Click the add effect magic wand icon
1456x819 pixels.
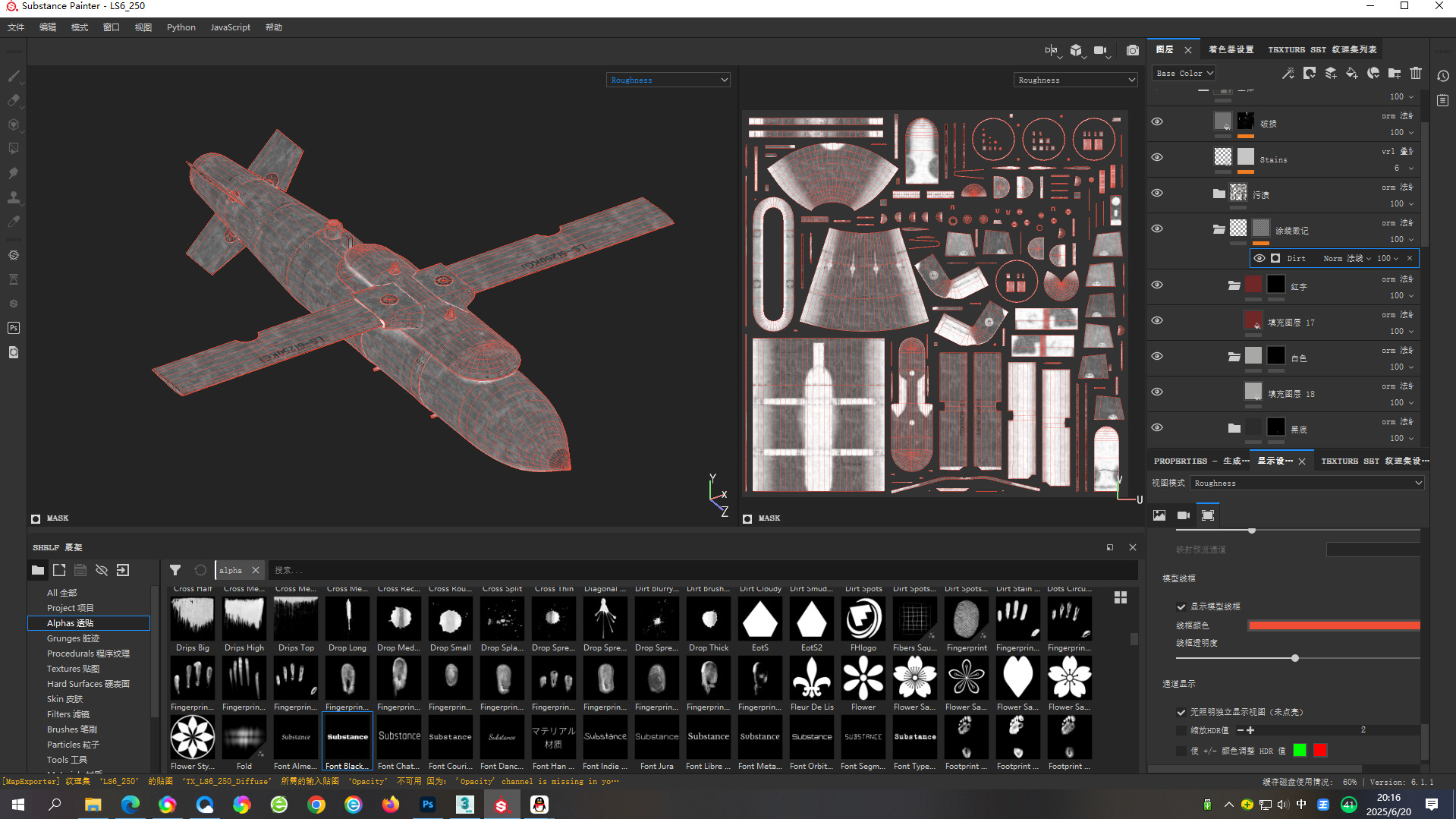coord(1288,73)
